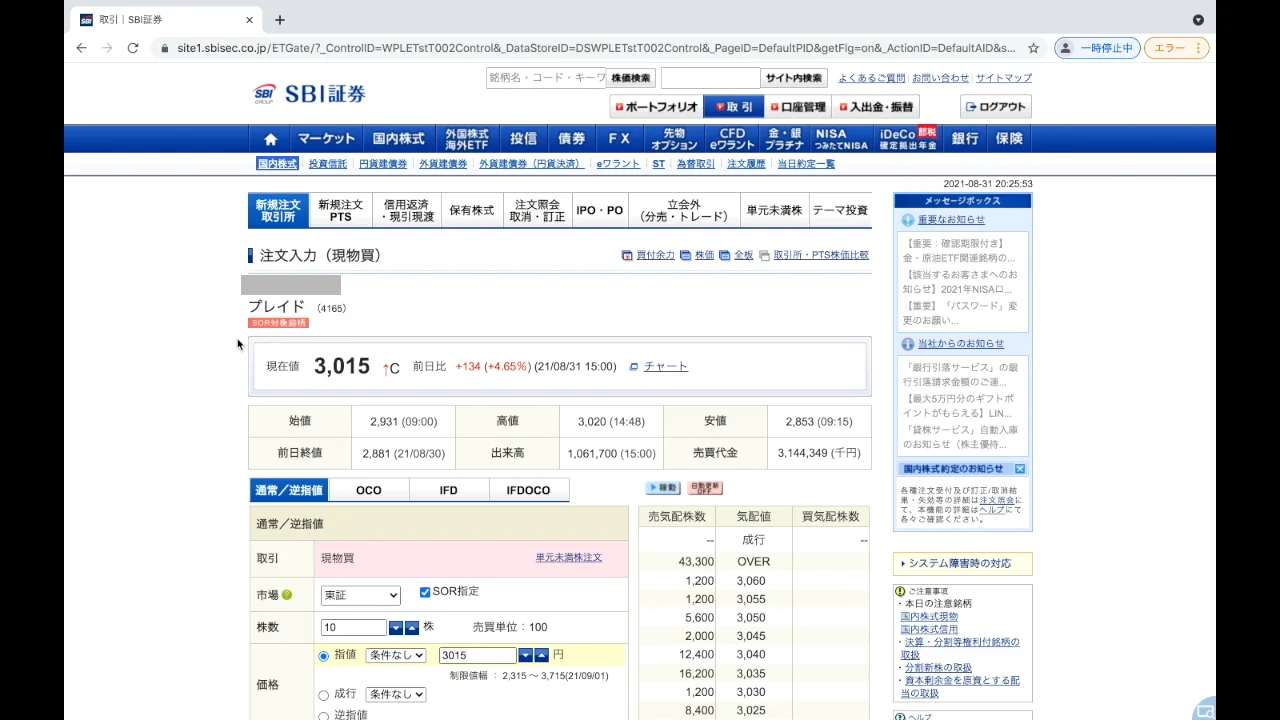Open FX in main navigation
1280x720 pixels.
pos(620,139)
